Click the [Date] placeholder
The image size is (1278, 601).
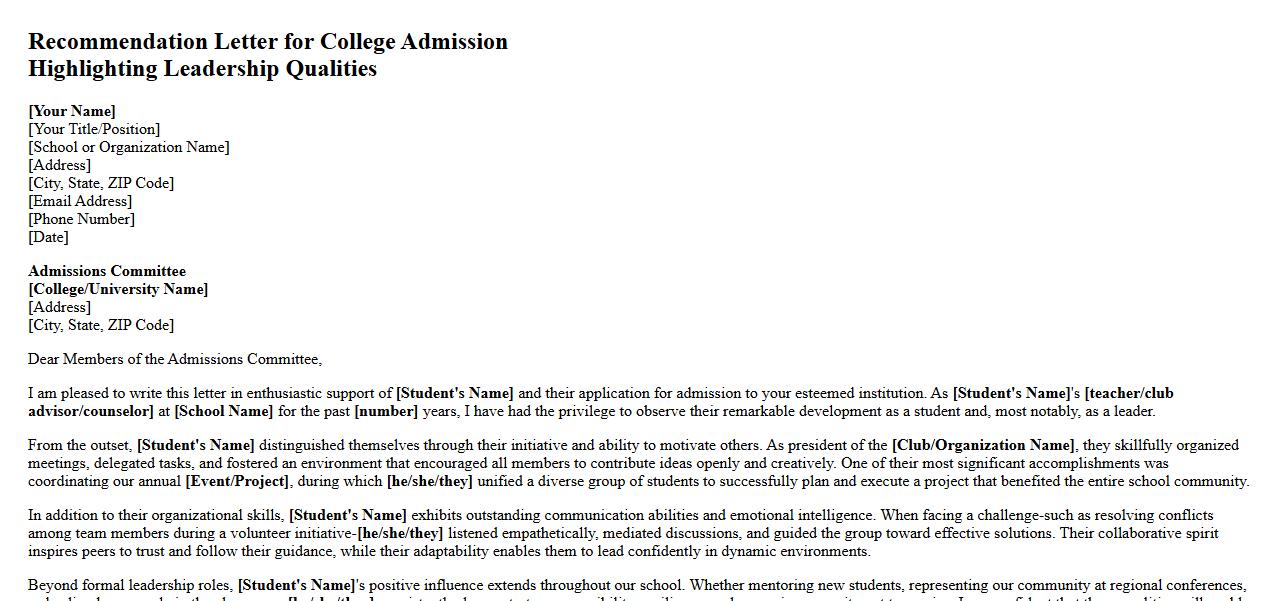[x=49, y=237]
